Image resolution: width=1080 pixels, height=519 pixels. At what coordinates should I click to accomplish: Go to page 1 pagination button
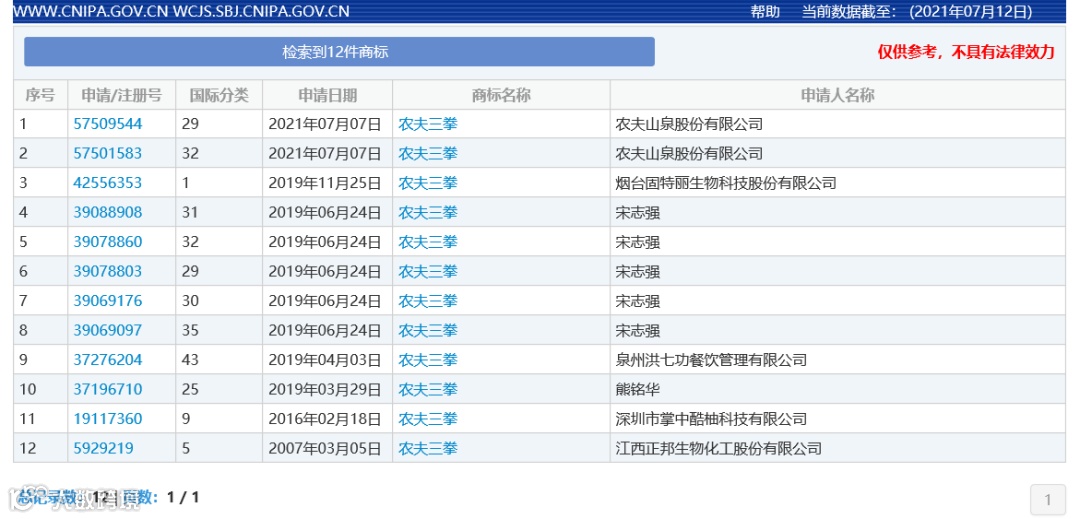pos(1048,500)
